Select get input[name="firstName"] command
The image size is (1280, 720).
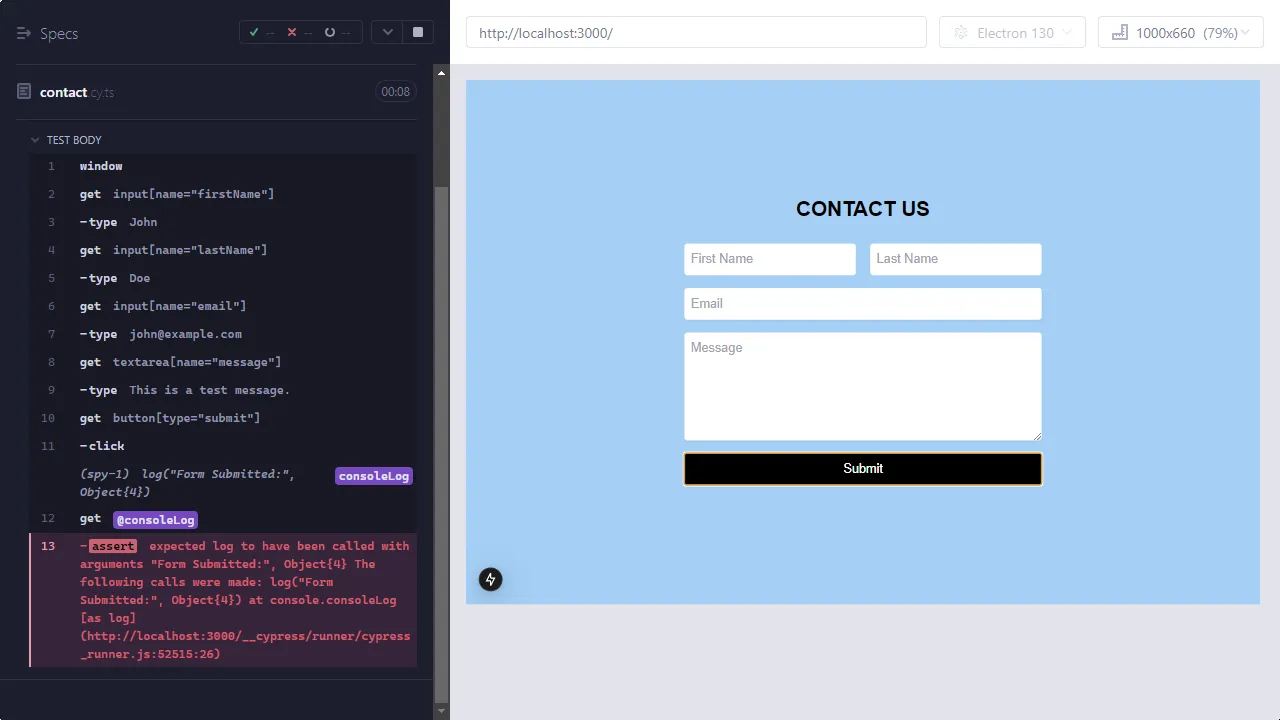click(224, 194)
